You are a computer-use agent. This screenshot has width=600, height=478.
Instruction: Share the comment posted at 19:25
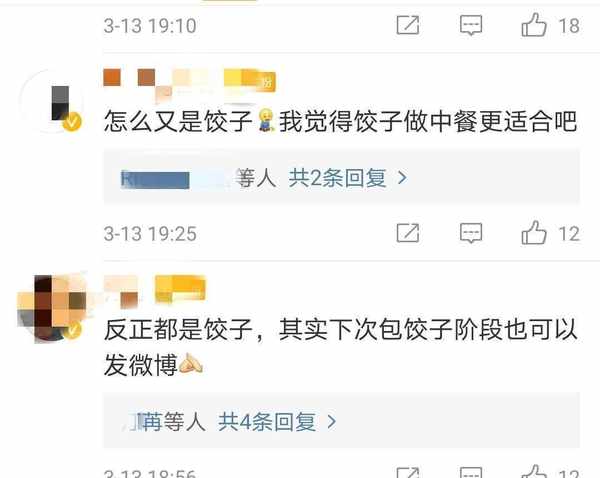[x=408, y=233]
